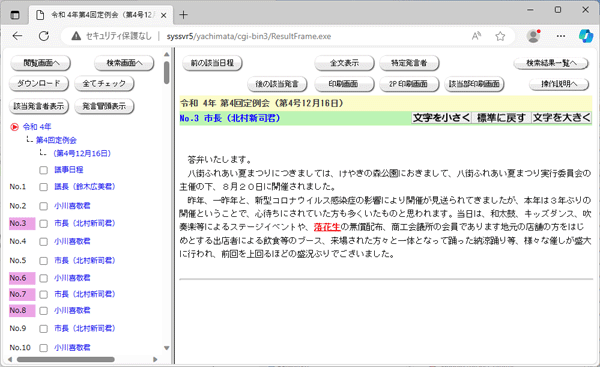Check the No.7 市長 checkbox
Screen dimensions: 600x367
44,294
